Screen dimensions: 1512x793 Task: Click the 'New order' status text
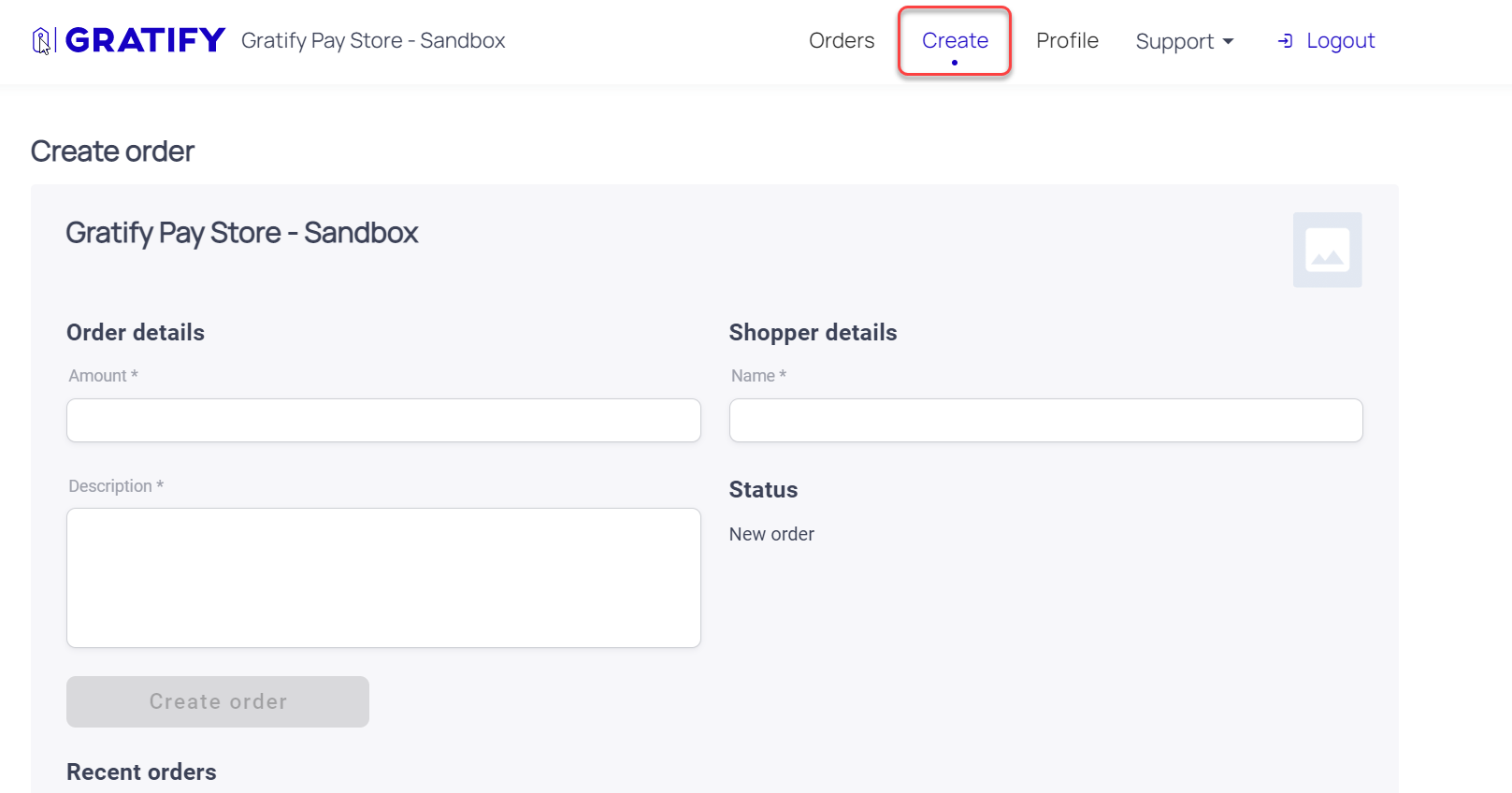point(771,534)
